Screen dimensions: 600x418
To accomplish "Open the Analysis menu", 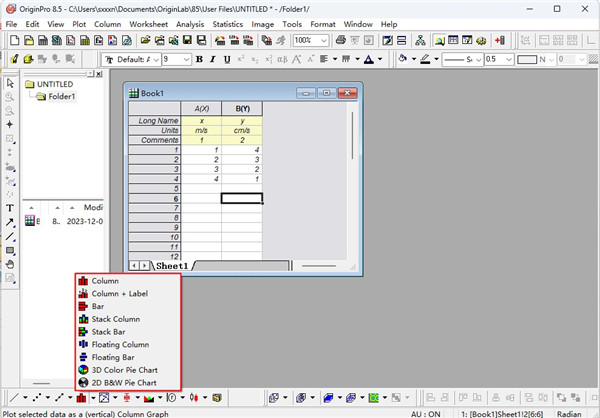I will pos(188,23).
